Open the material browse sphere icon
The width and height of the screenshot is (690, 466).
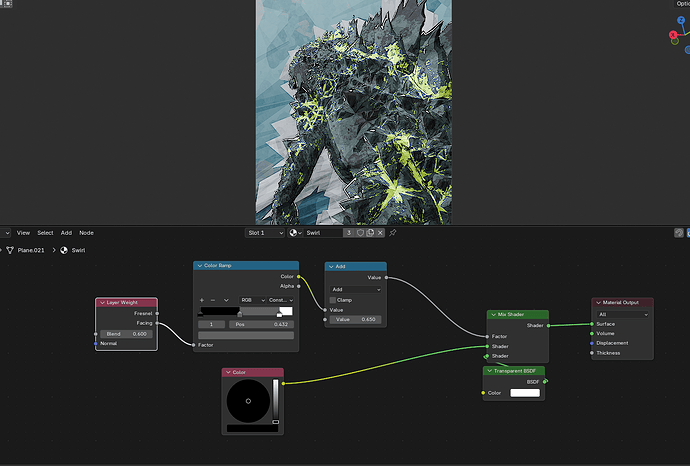click(x=295, y=233)
